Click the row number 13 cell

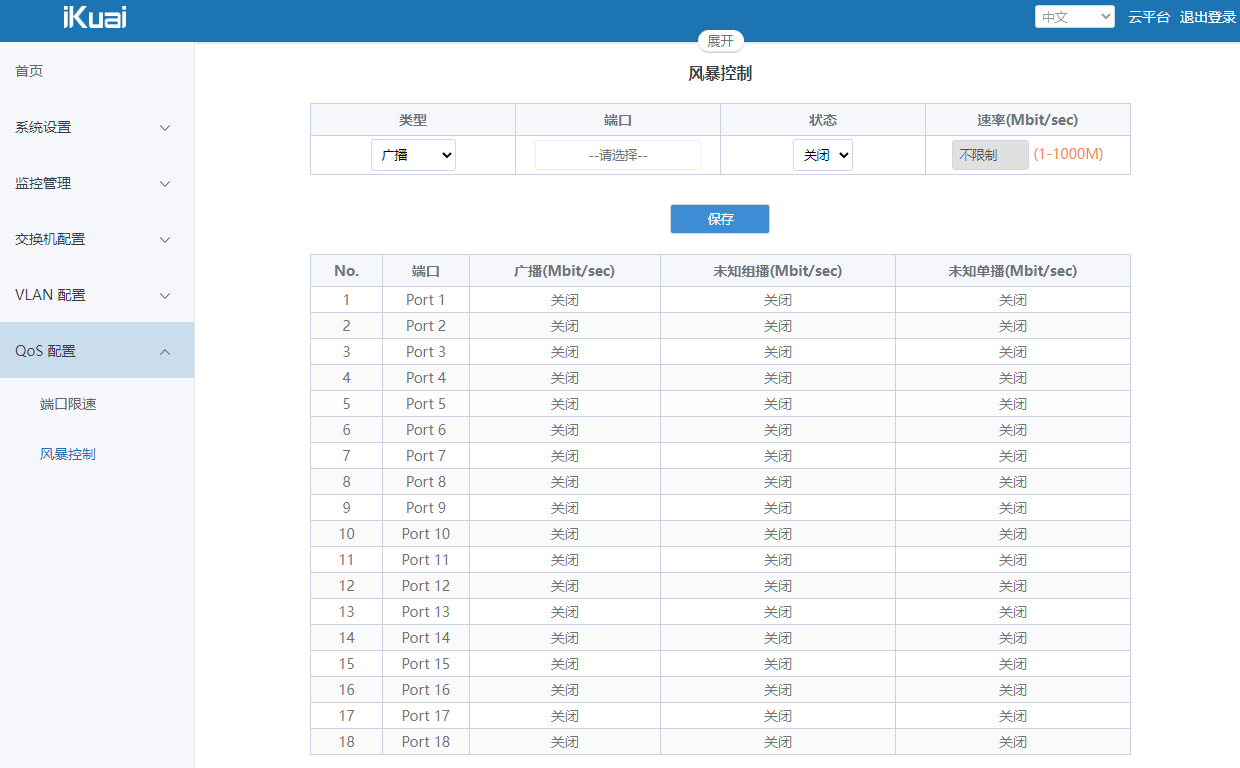click(x=346, y=612)
